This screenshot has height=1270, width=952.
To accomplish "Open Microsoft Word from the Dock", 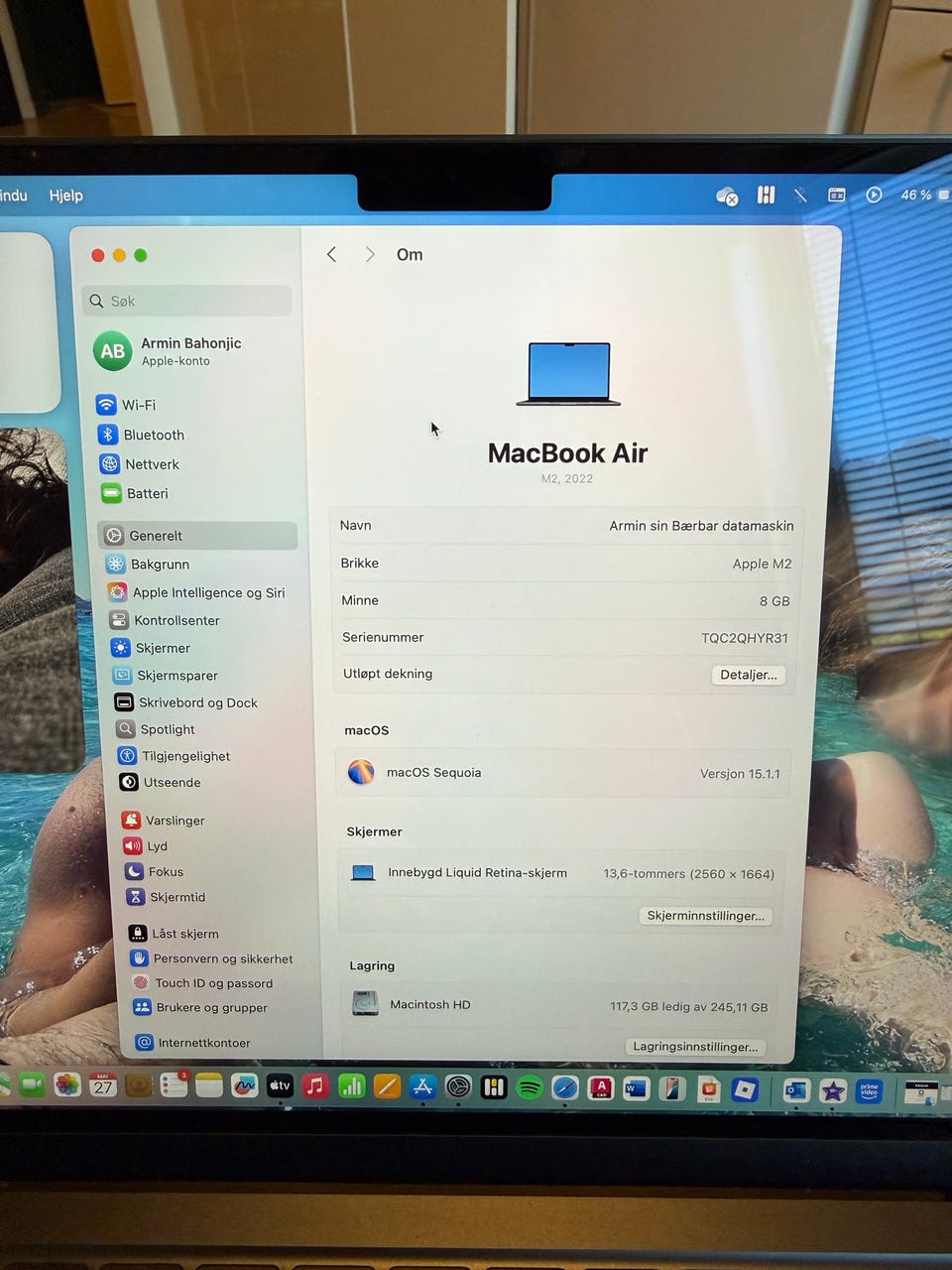I will click(x=636, y=1088).
